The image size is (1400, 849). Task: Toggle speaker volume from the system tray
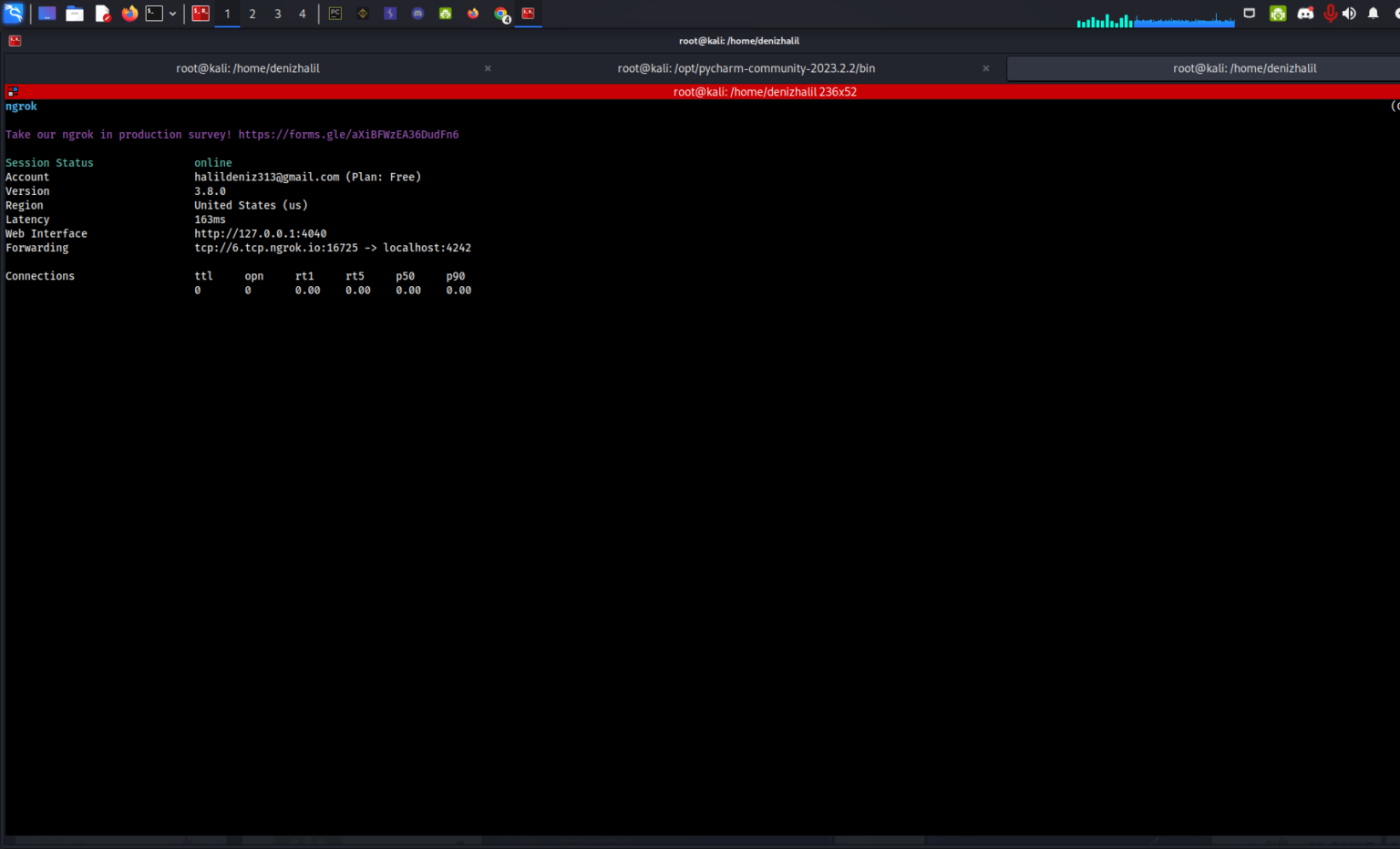(x=1350, y=13)
